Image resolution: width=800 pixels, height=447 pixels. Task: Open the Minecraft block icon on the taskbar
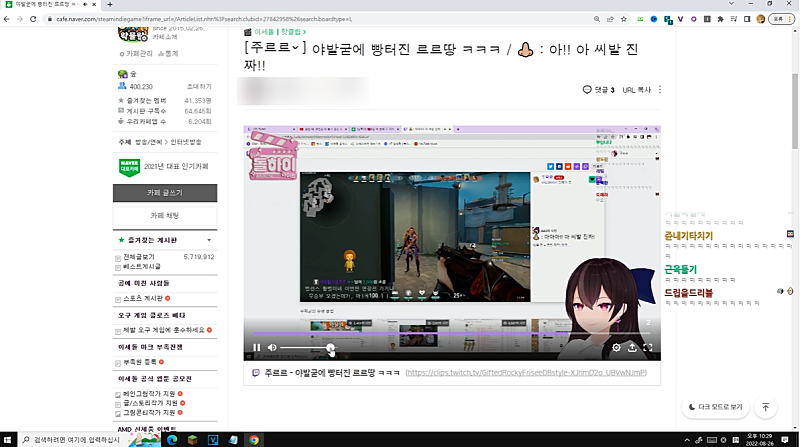(x=192, y=440)
